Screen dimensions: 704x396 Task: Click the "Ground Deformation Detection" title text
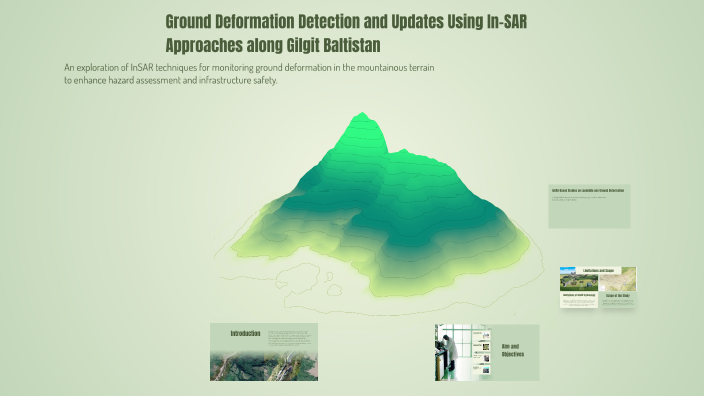click(x=346, y=33)
